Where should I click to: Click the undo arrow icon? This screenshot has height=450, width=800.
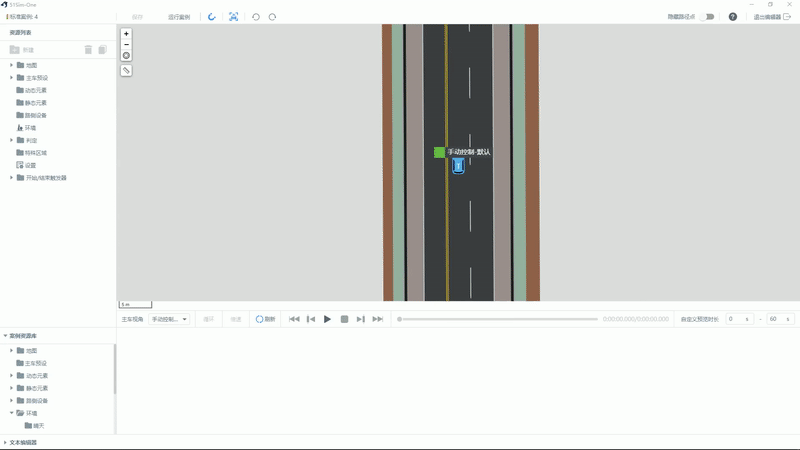[x=256, y=17]
